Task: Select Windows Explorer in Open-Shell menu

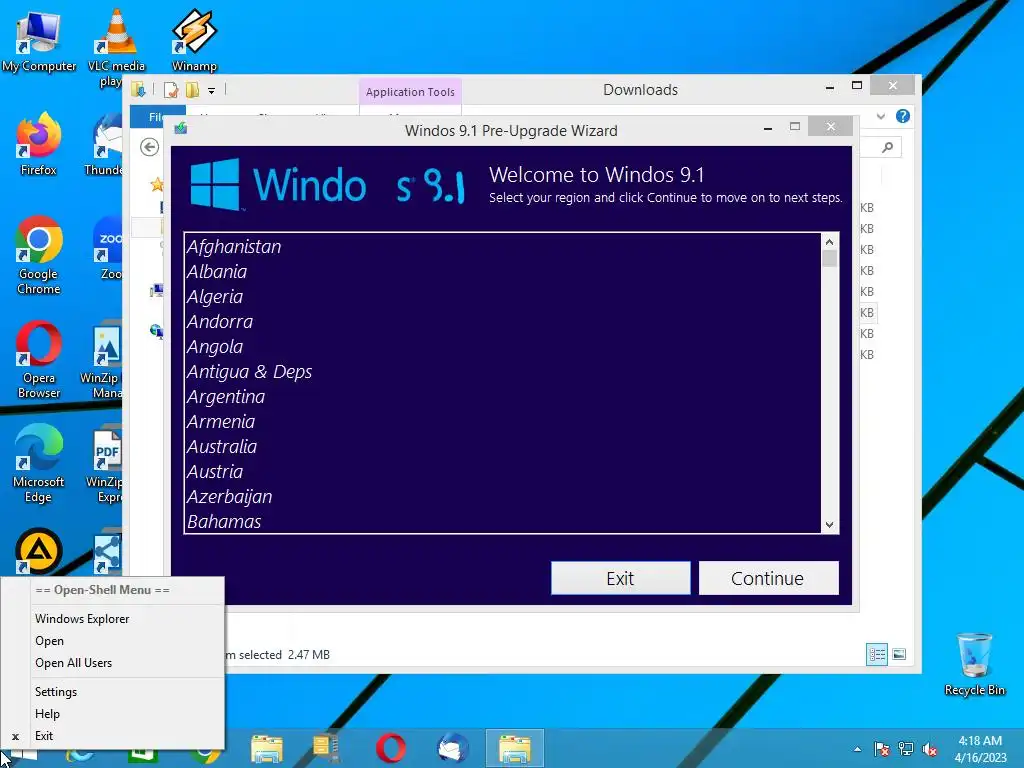Action: tap(82, 618)
